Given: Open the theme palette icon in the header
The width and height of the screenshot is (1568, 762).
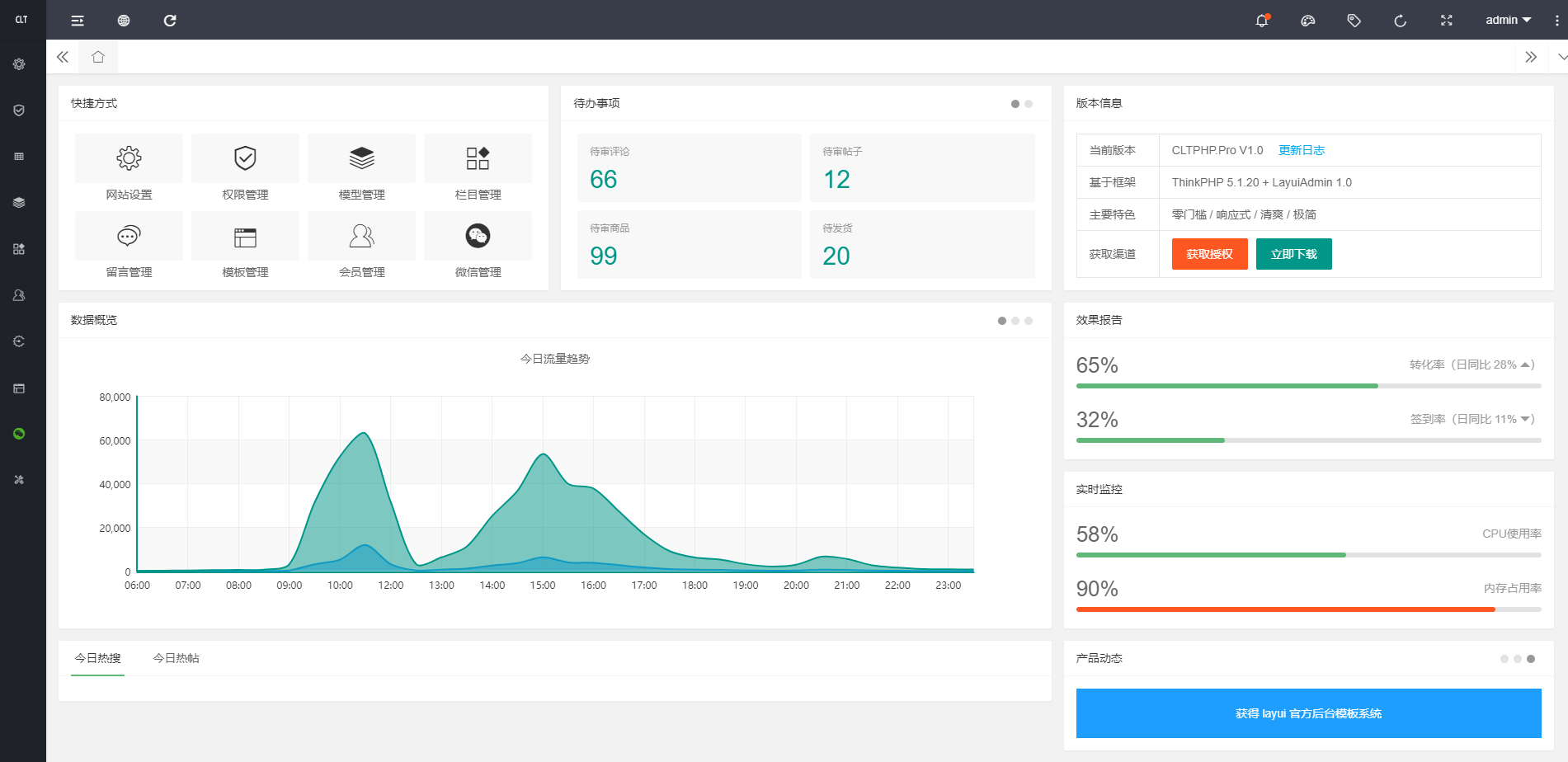Looking at the screenshot, I should tap(1308, 21).
